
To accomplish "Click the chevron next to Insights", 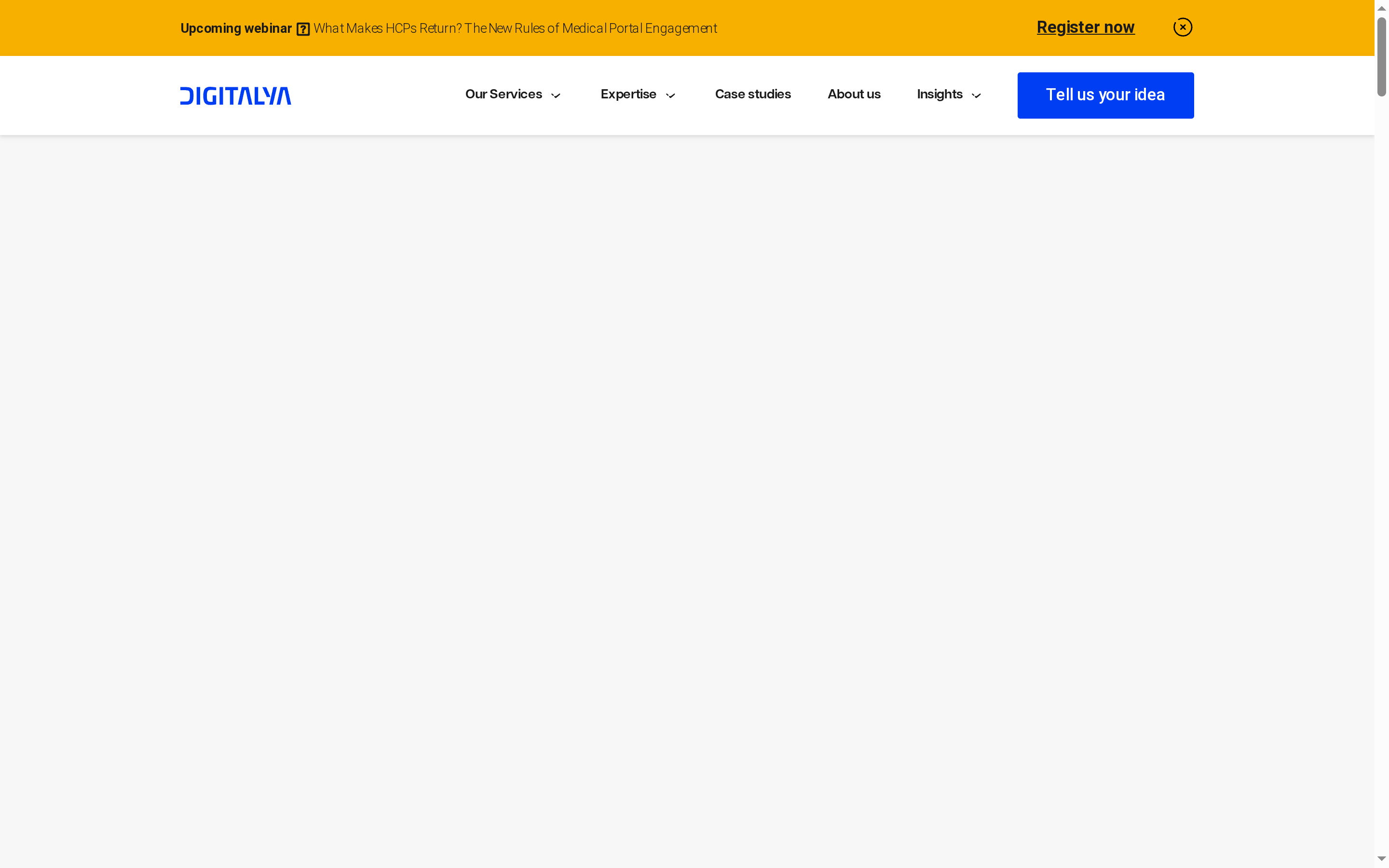I will click(x=976, y=96).
